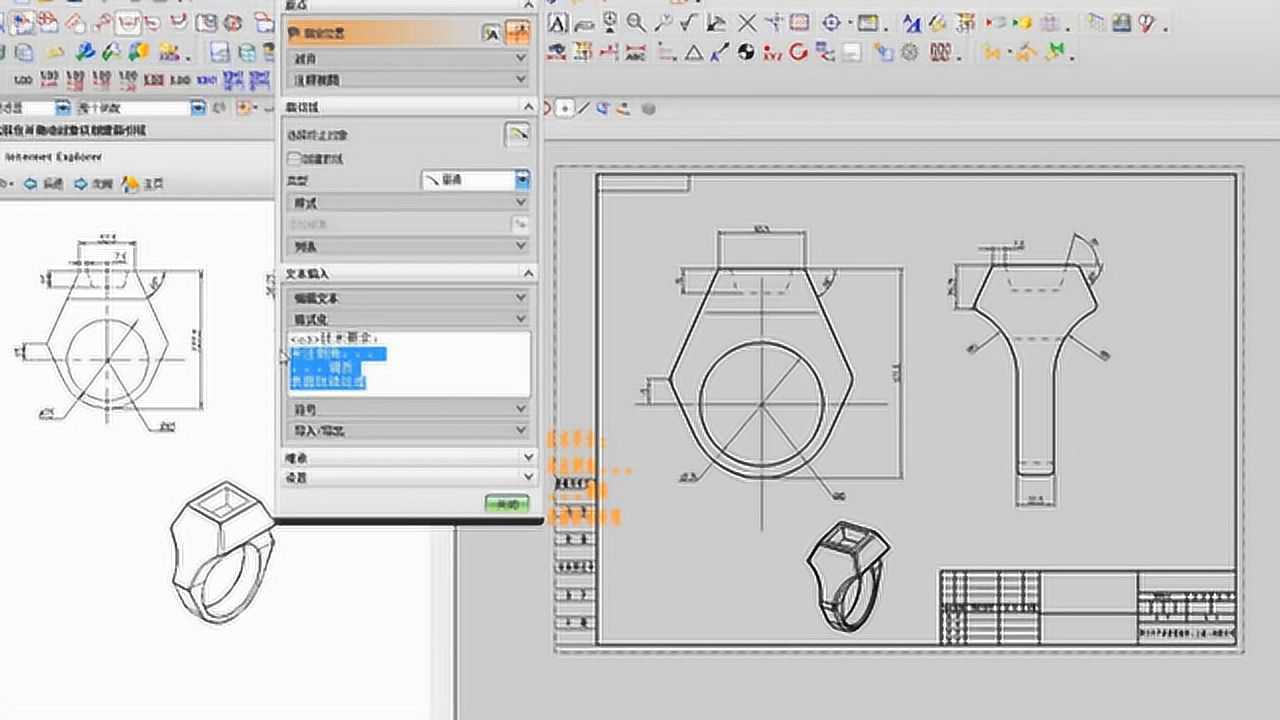The width and height of the screenshot is (1280, 720).
Task: Click the red circular arrow icon
Action: pyautogui.click(x=798, y=53)
